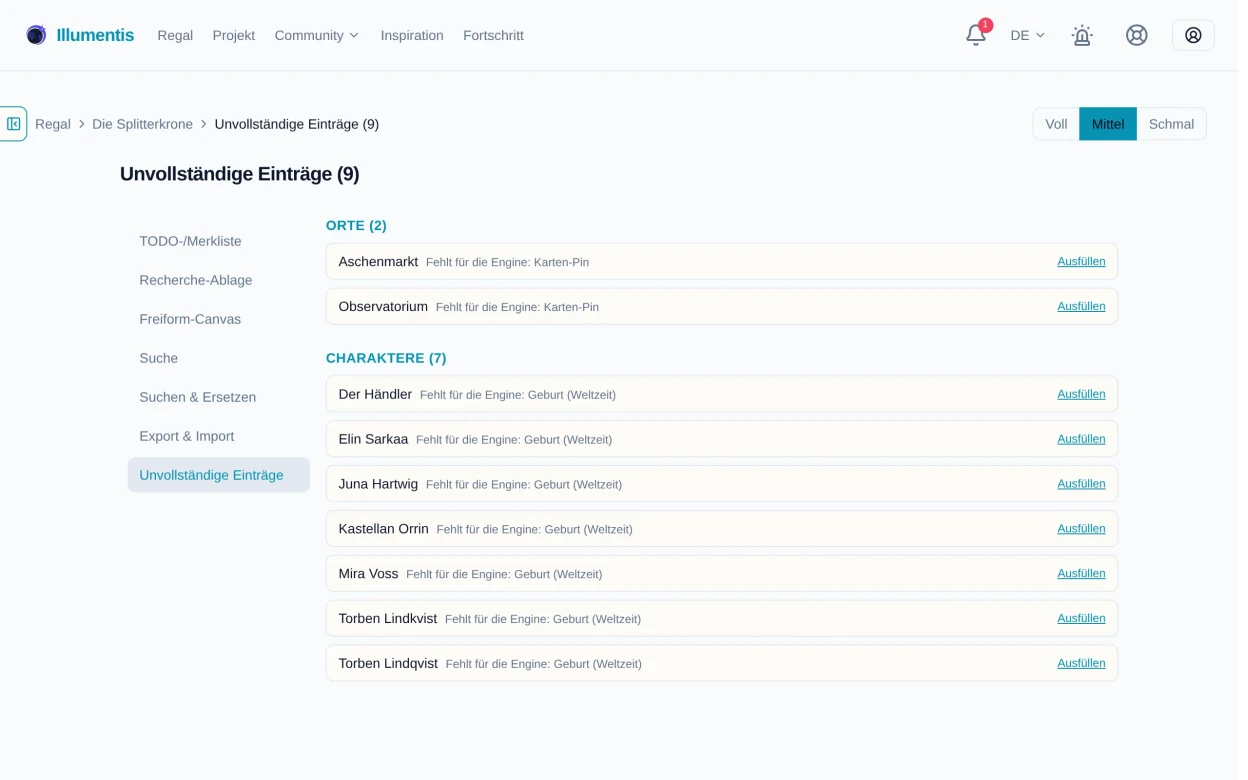Click the ORTE (2) section heading
Screen dimensions: 1248x780
point(356,225)
